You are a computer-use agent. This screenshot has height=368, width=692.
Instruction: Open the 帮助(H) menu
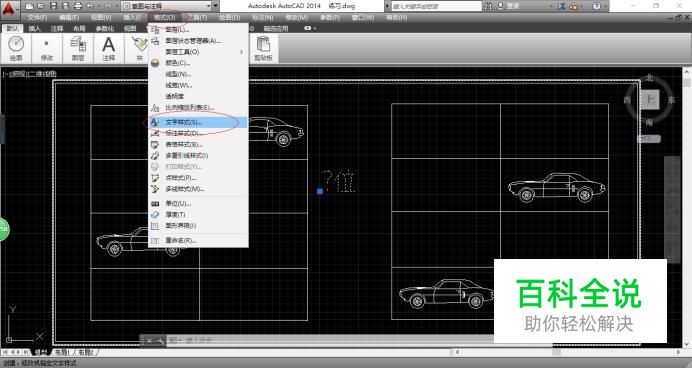point(397,18)
